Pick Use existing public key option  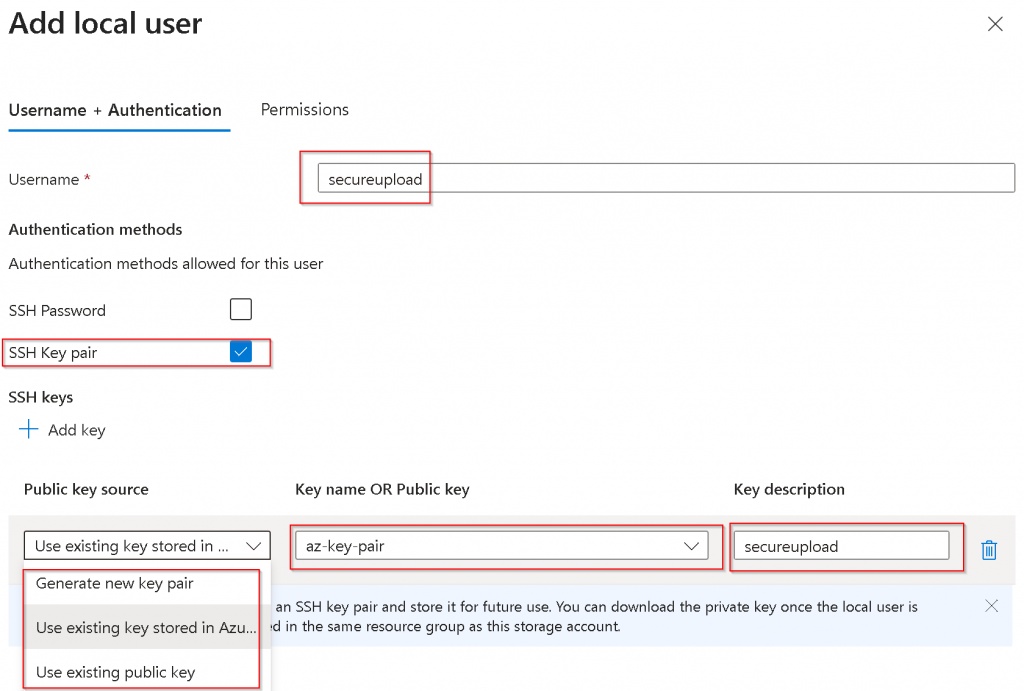(116, 672)
